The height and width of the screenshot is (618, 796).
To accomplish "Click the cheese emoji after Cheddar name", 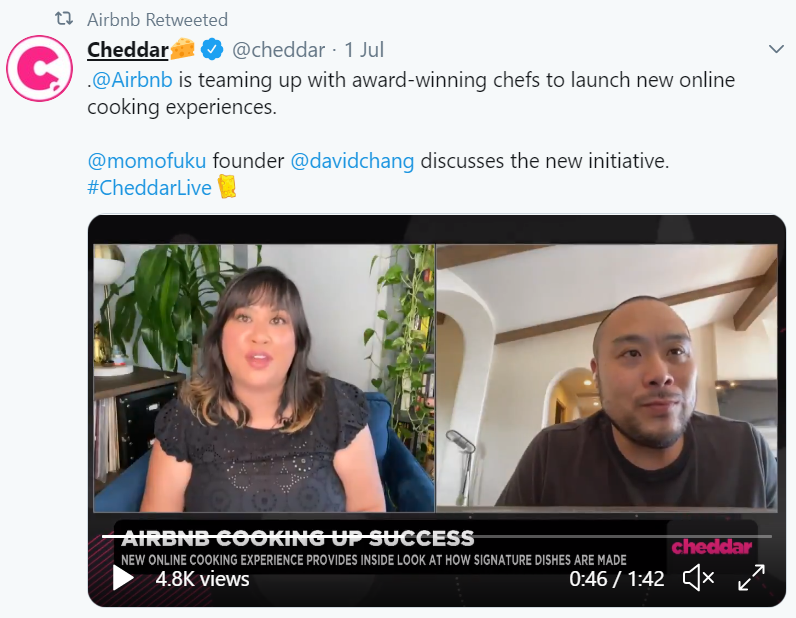I will pos(183,48).
